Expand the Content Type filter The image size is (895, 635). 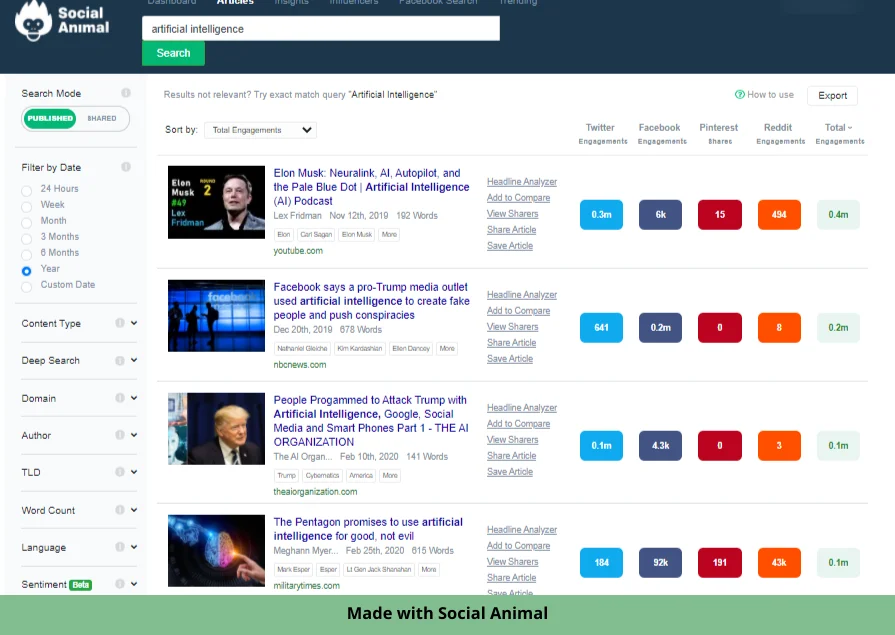coord(134,323)
